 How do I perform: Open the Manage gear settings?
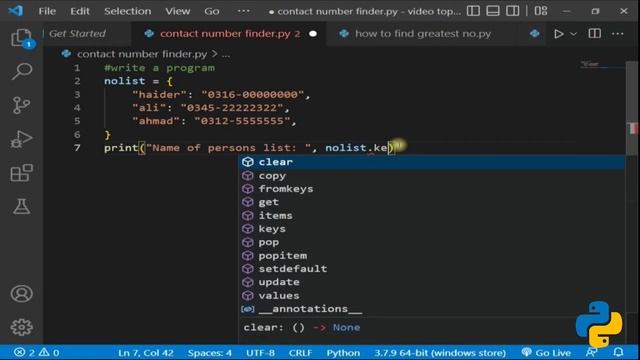coord(21,327)
